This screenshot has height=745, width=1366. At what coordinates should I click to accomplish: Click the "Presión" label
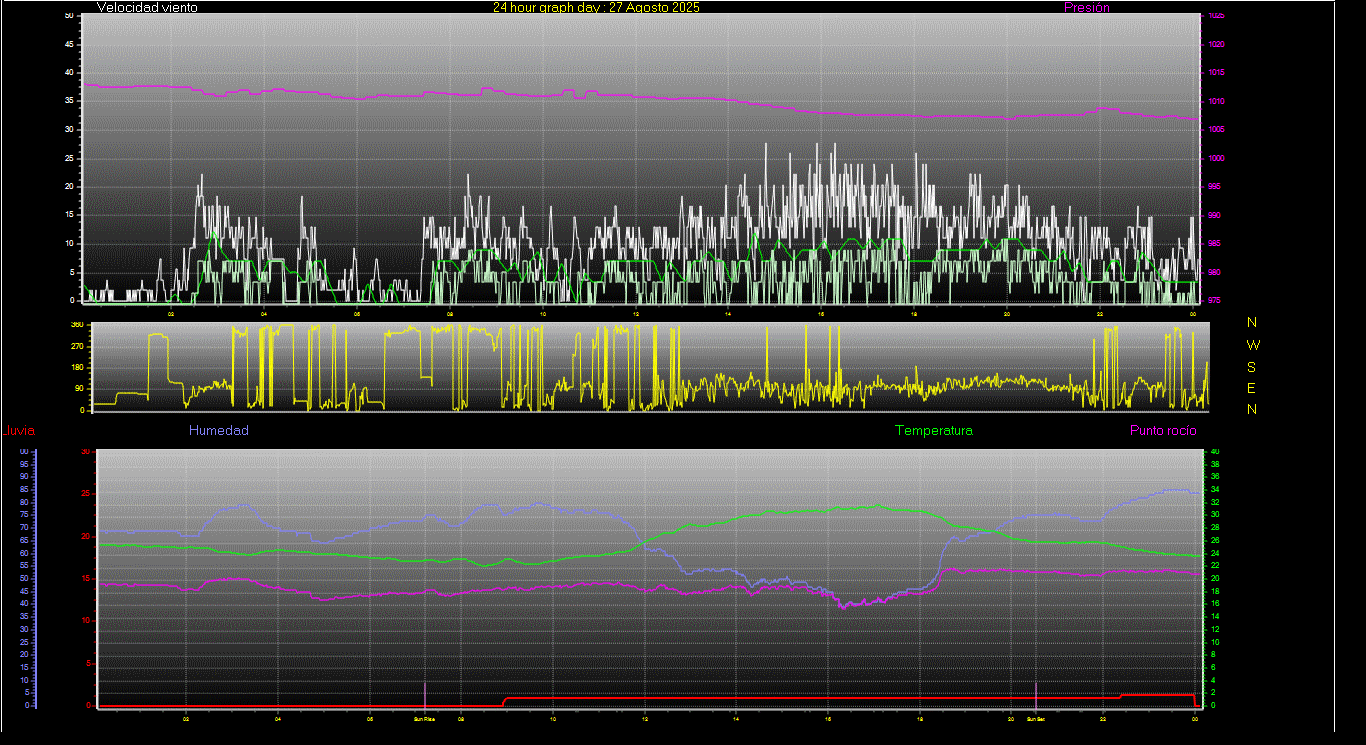1086,8
